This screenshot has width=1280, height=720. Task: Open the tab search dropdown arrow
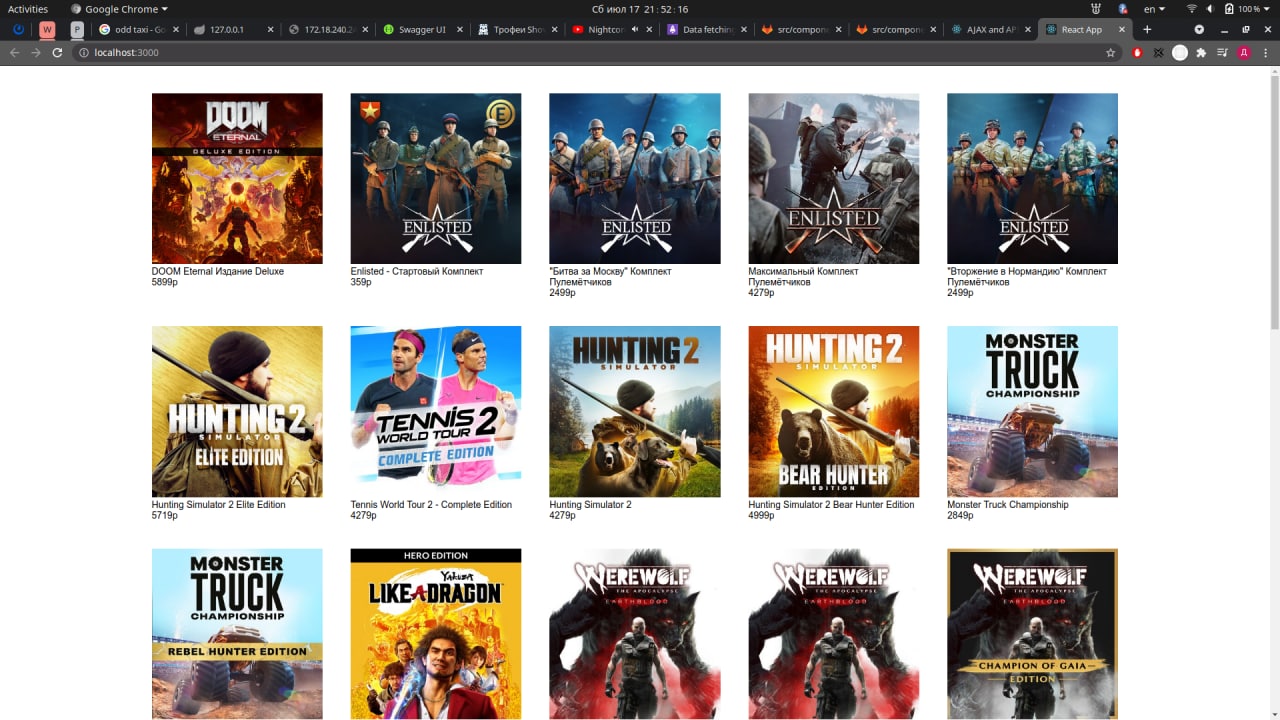pyautogui.click(x=1199, y=29)
